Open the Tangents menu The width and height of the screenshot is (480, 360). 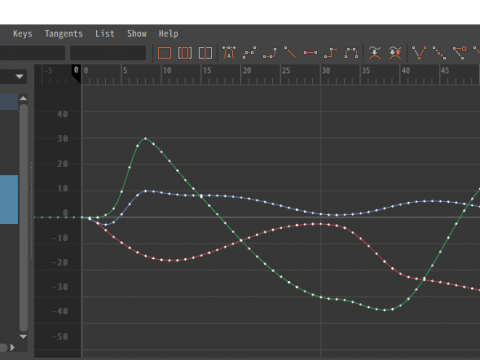pyautogui.click(x=64, y=34)
